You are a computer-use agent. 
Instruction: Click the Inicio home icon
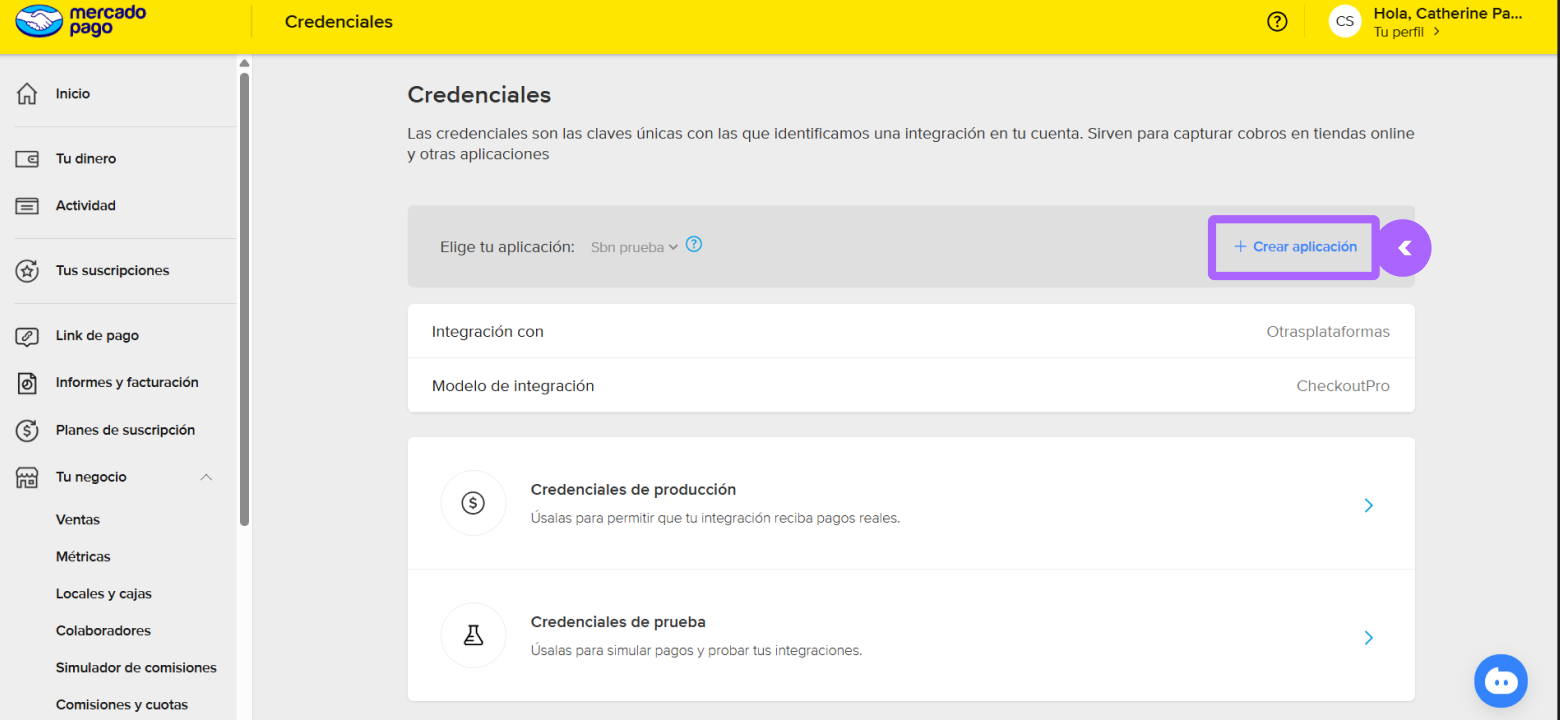(27, 94)
